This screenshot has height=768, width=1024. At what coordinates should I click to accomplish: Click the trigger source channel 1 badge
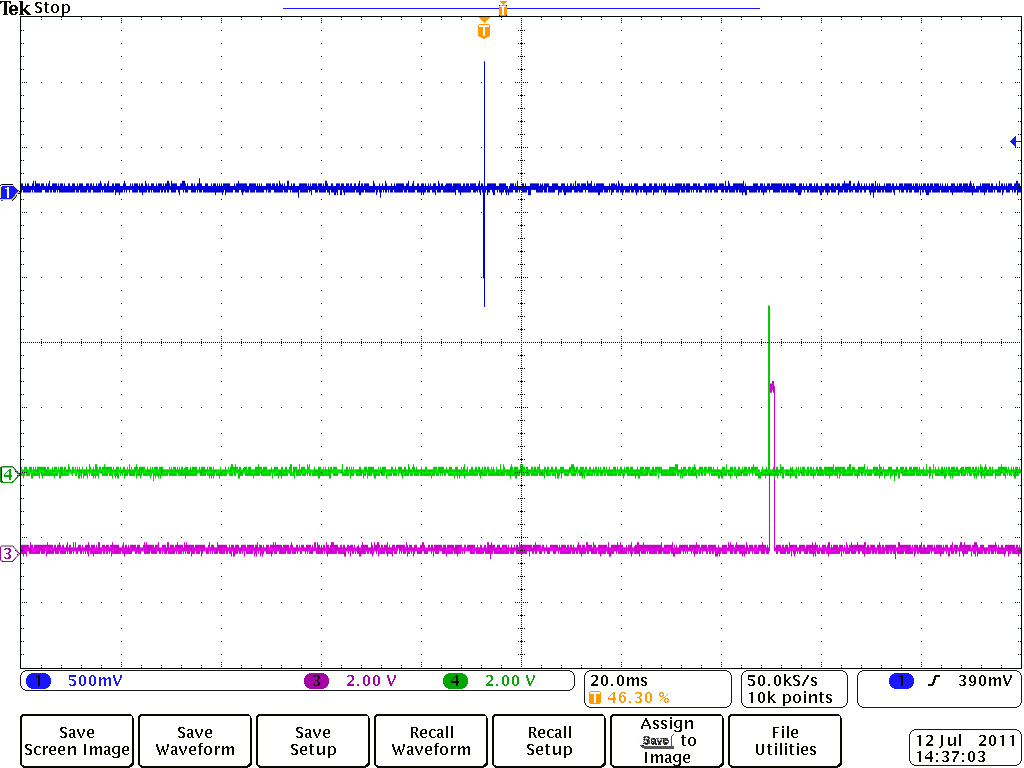coord(901,681)
